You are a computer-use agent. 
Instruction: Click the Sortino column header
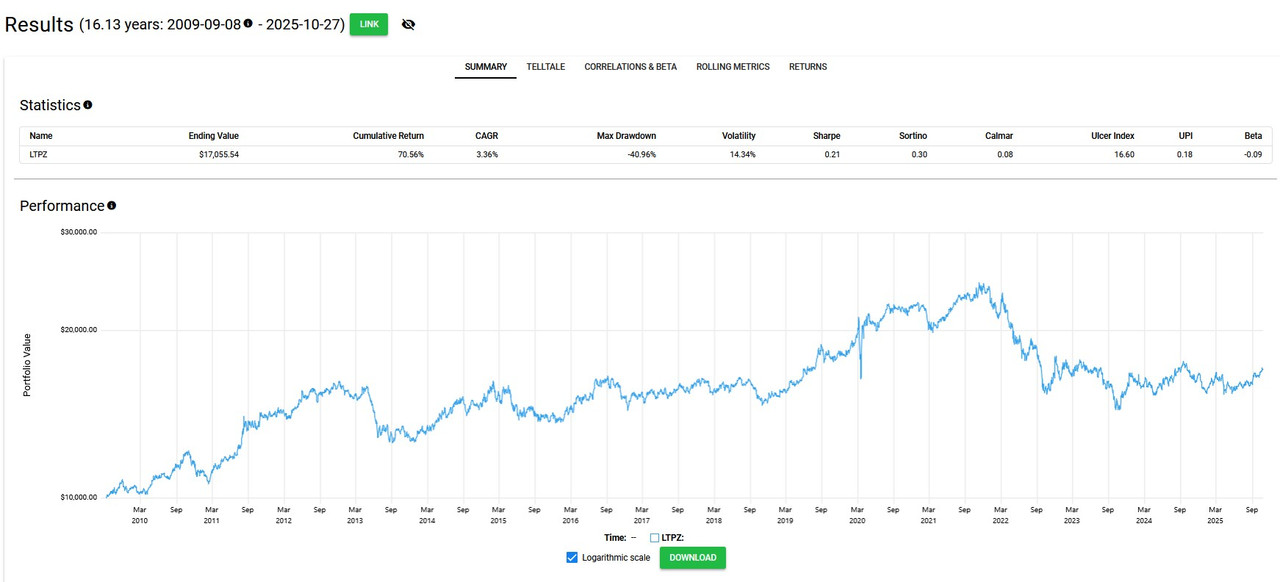tap(911, 136)
